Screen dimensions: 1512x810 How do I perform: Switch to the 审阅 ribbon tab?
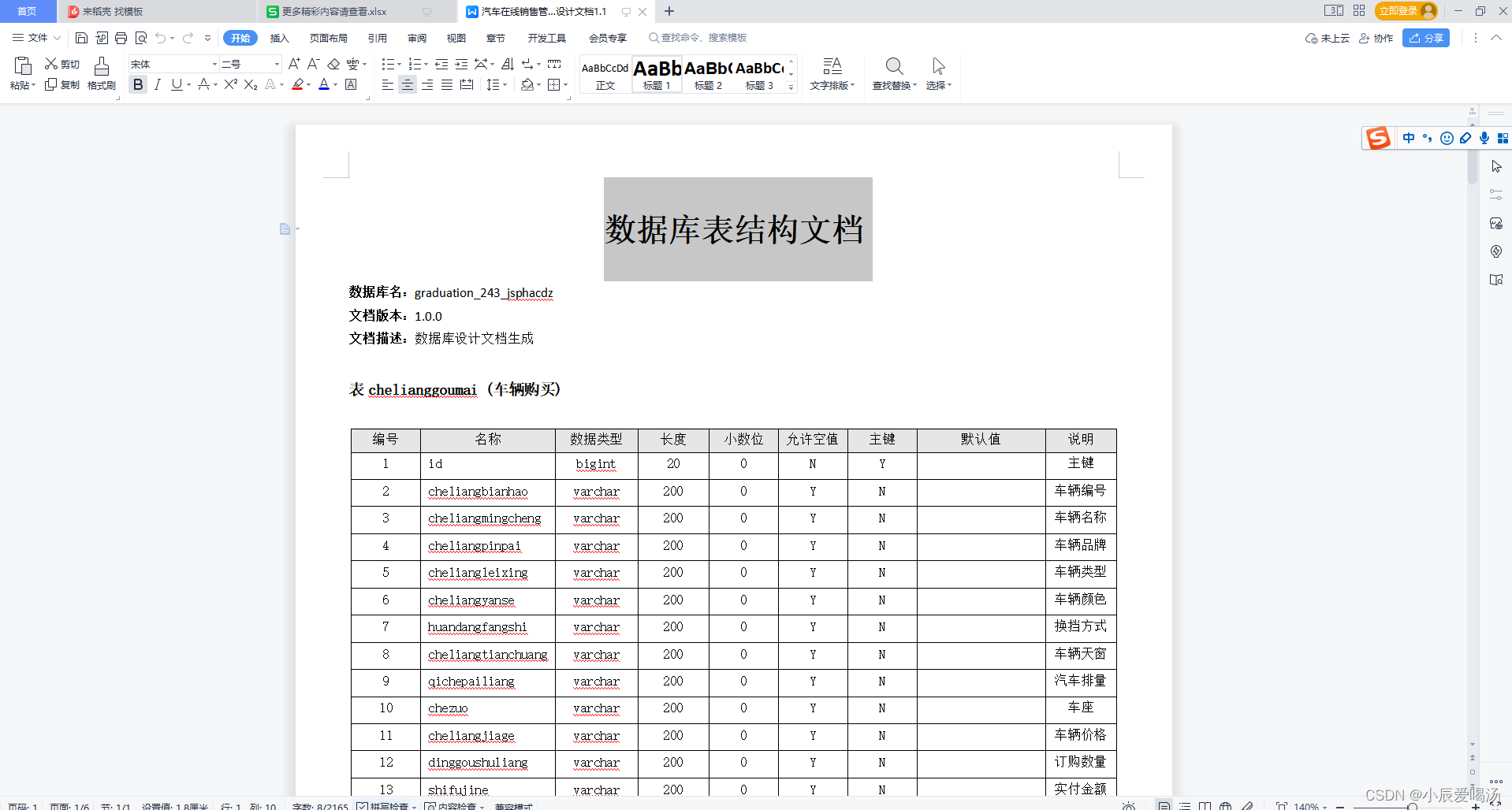click(x=417, y=37)
